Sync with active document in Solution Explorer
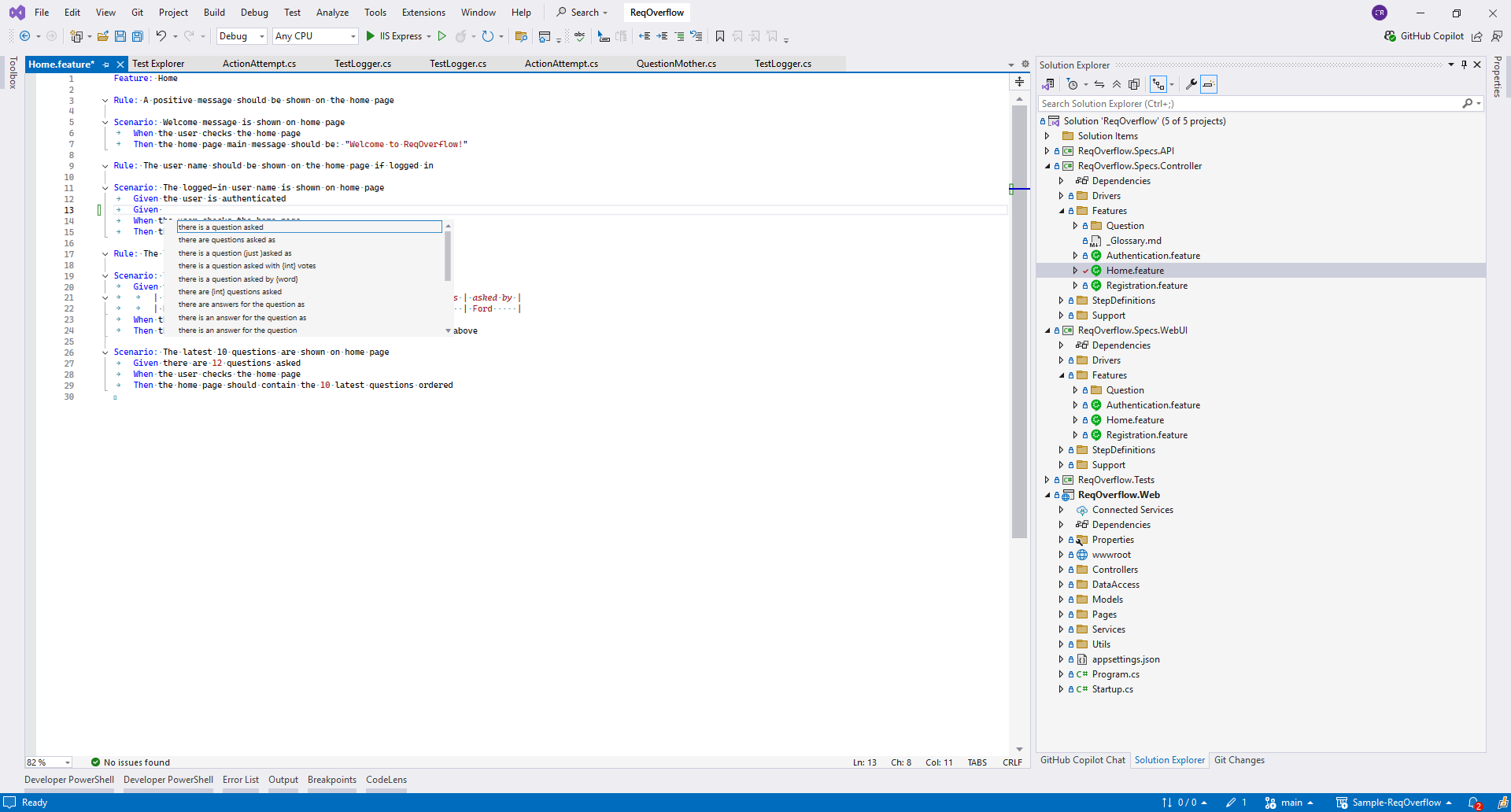The height and width of the screenshot is (812, 1511). 1099,84
